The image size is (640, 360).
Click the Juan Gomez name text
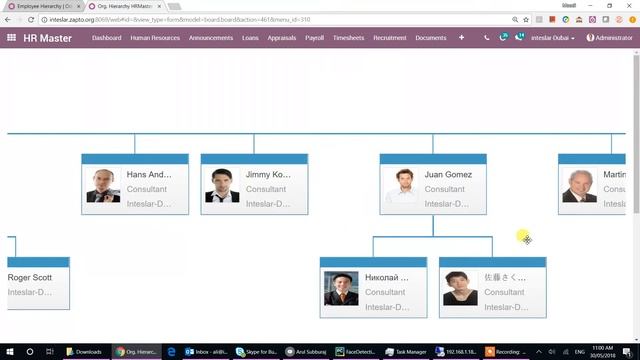tap(448, 174)
